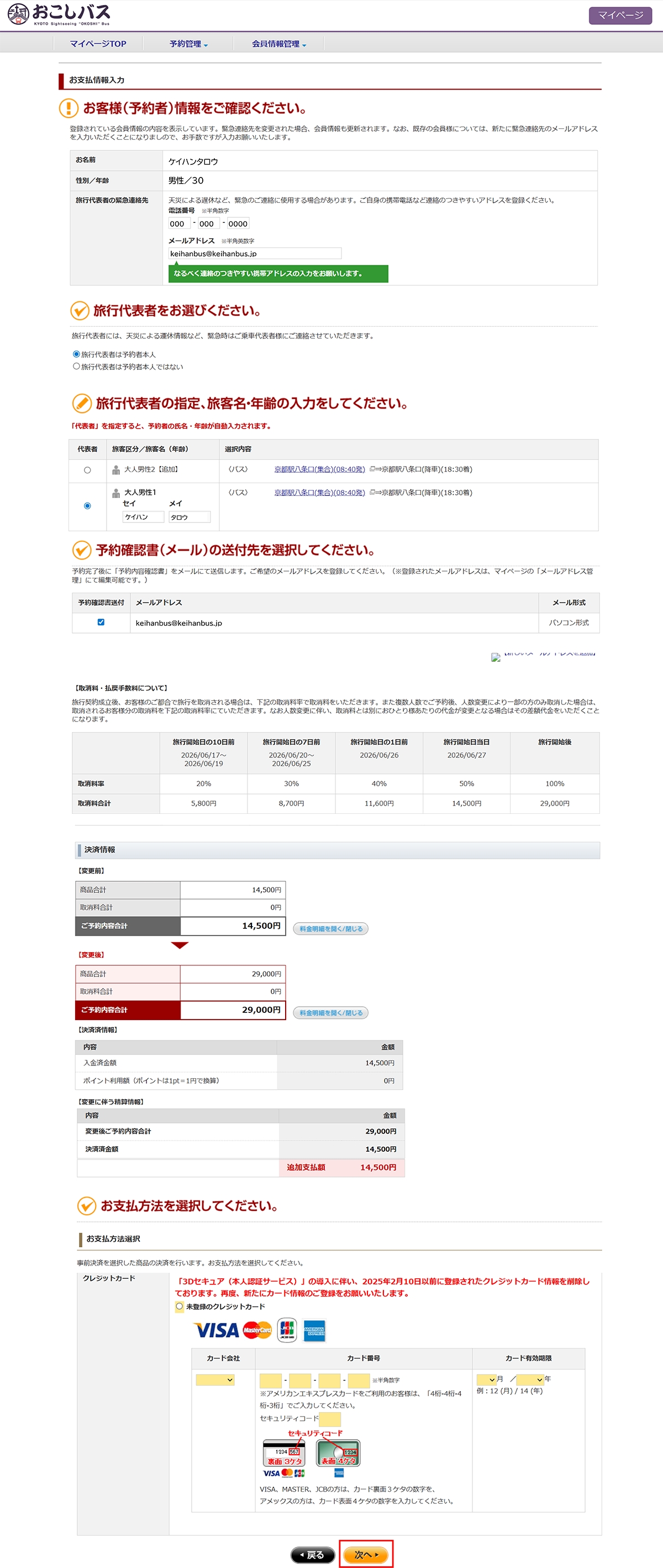663x1568 pixels.
Task: Click third card number segment field
Action: 329,1380
